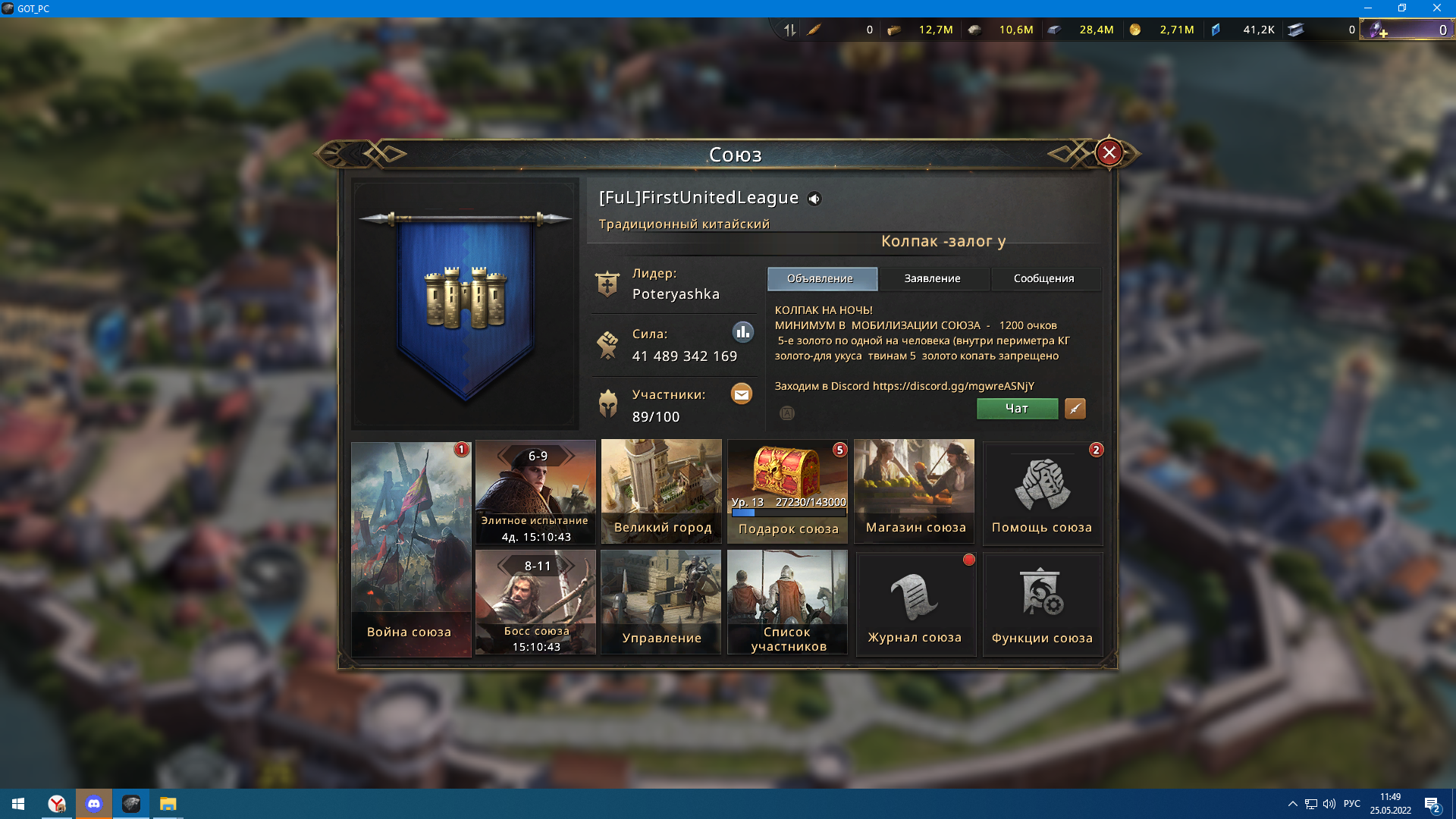Open Война союза banner thumbnail
The width and height of the screenshot is (1456, 819).
click(411, 549)
